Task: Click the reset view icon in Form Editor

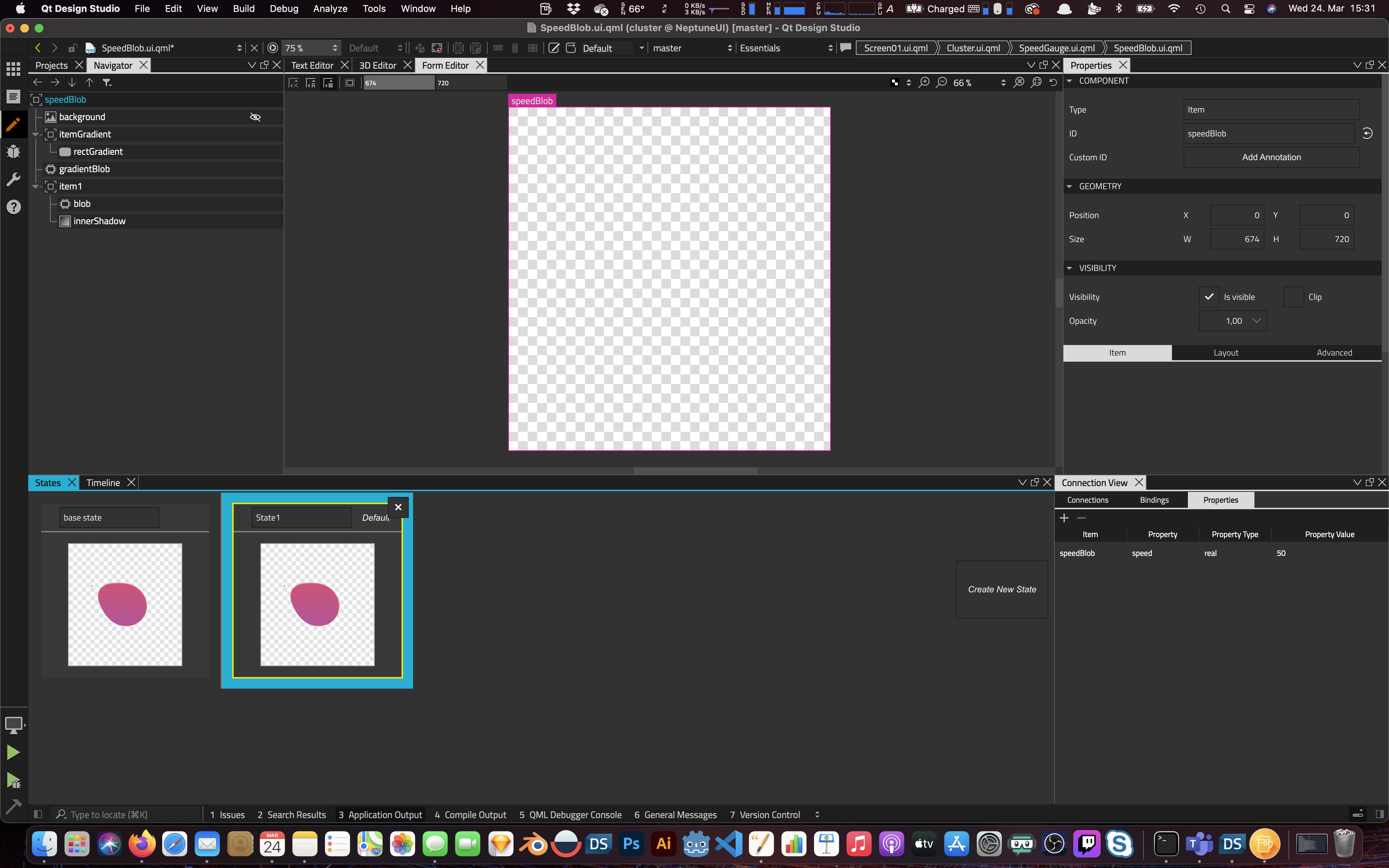Action: pyautogui.click(x=1053, y=83)
